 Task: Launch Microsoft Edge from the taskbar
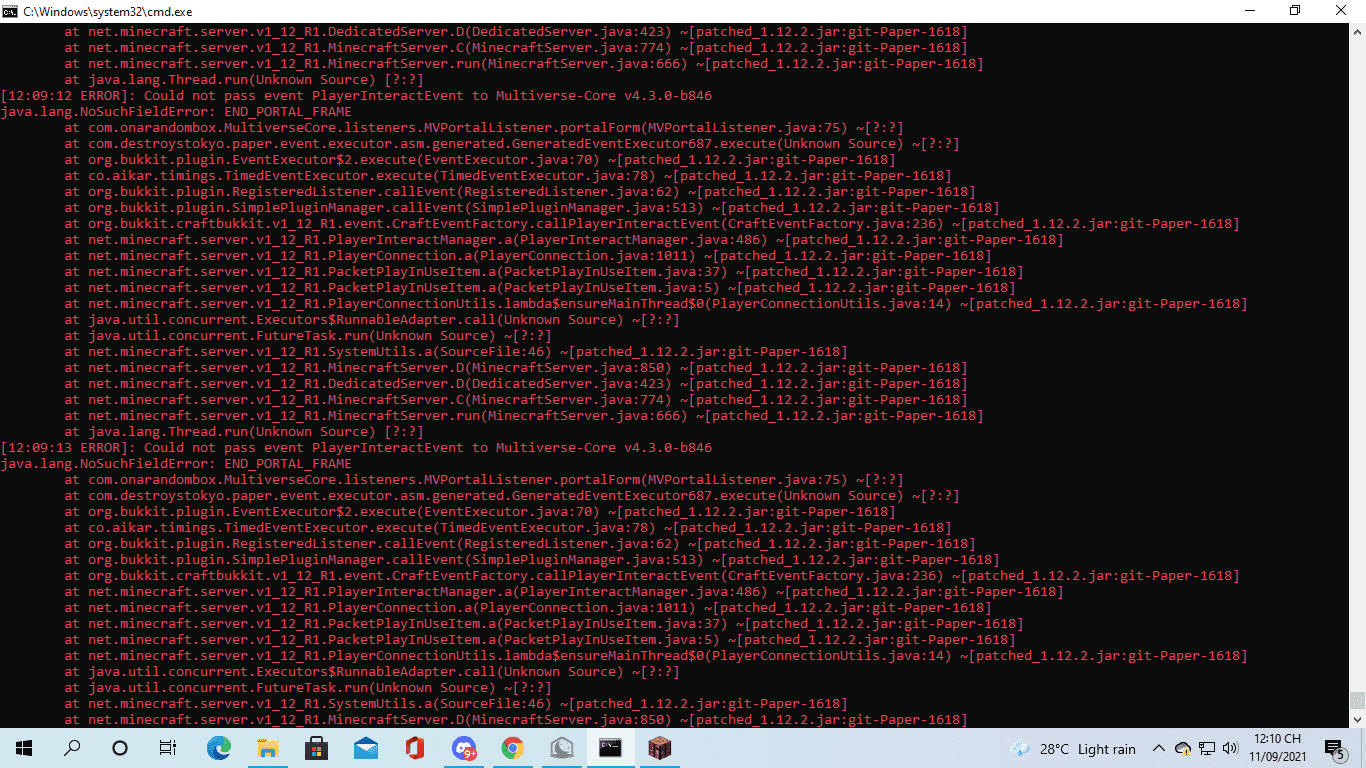[219, 748]
